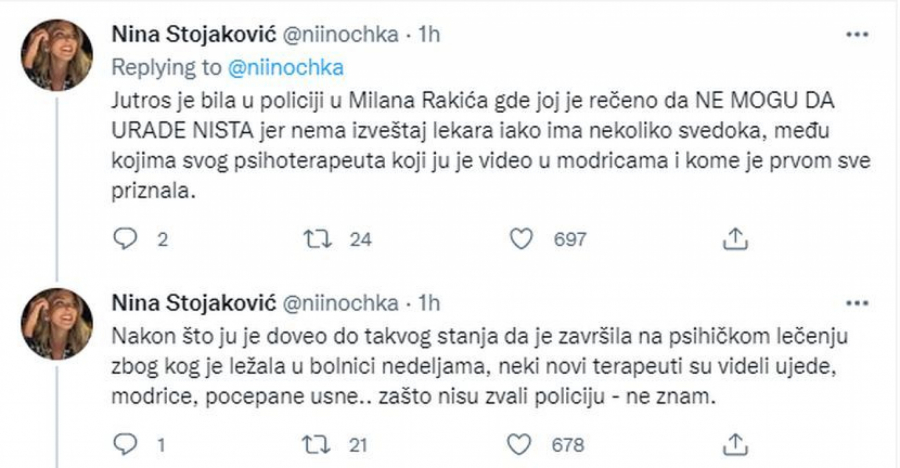Open more options menu on second tweet

857,303
